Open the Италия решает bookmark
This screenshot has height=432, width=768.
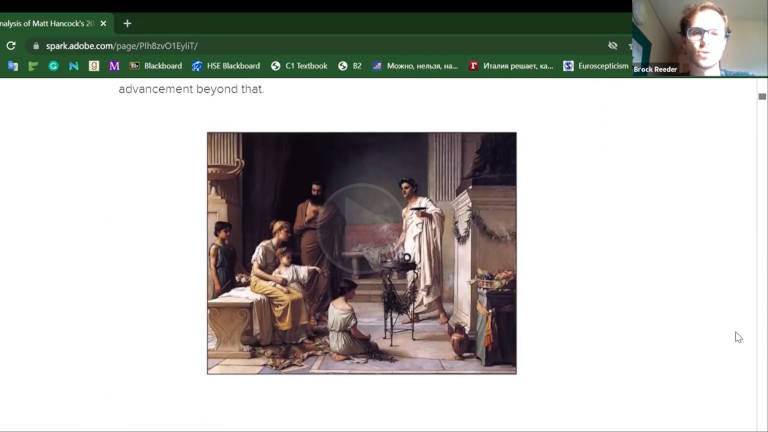pyautogui.click(x=511, y=66)
